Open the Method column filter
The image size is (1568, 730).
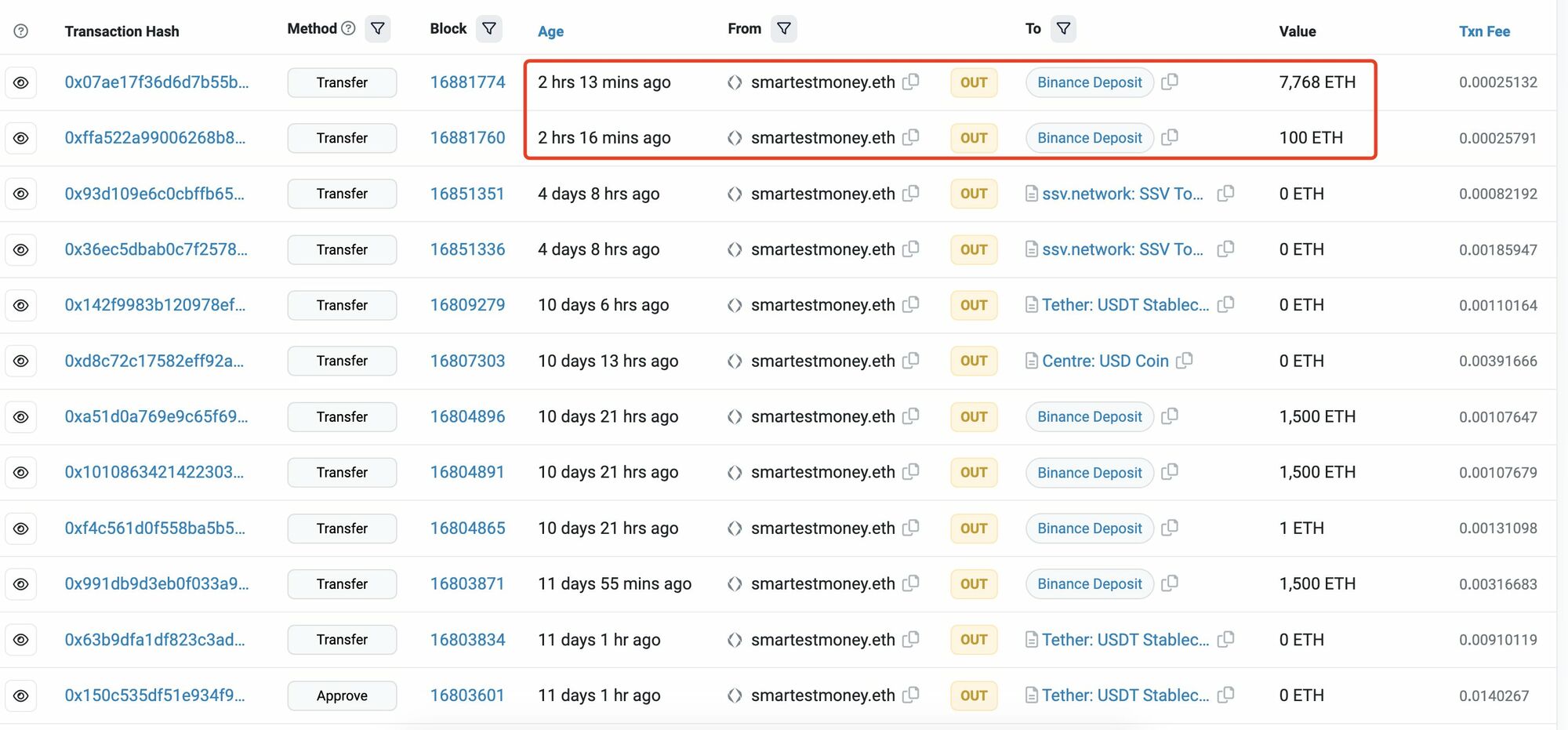click(378, 29)
